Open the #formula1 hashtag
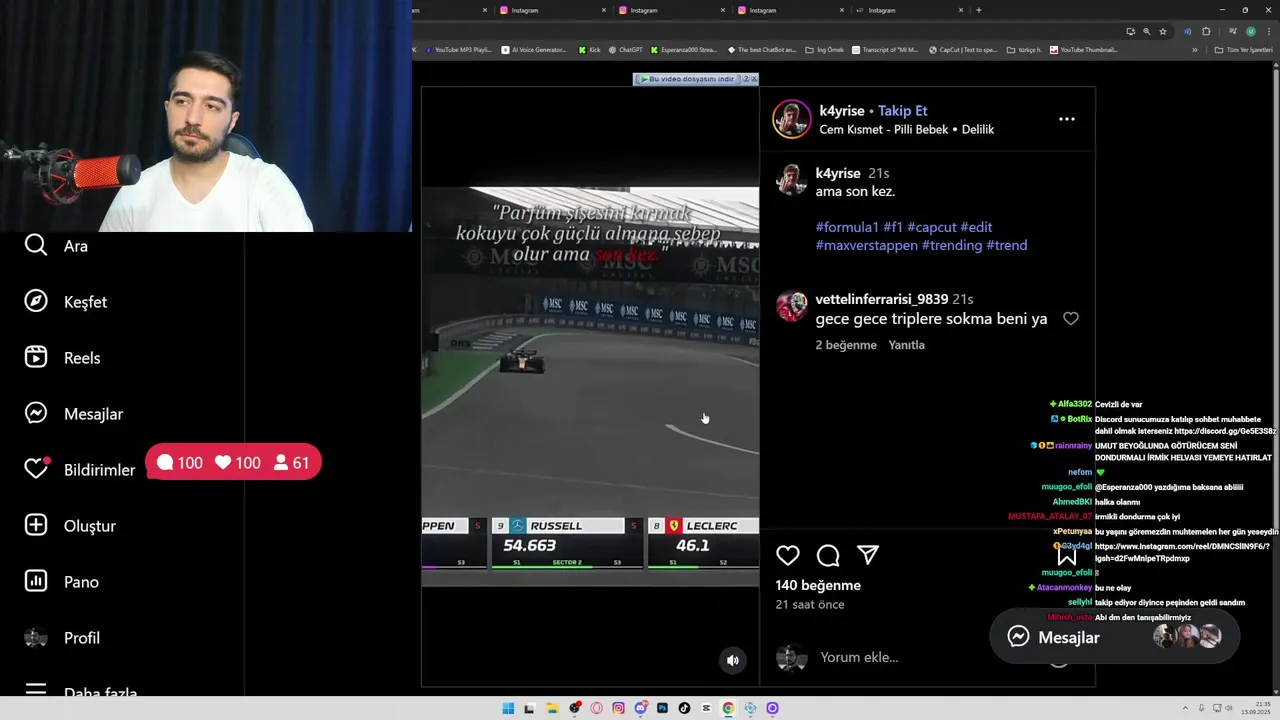Image resolution: width=1280 pixels, height=720 pixels. (x=847, y=227)
